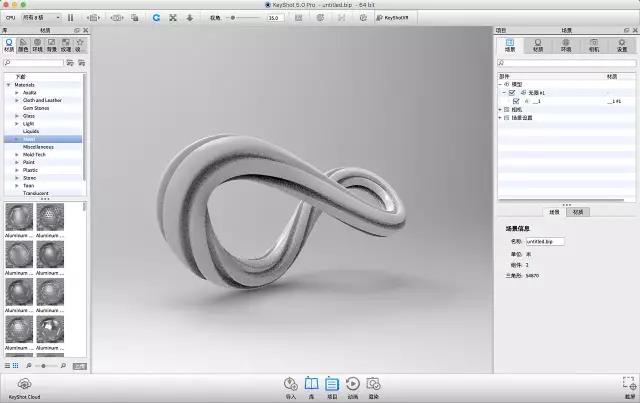
Task: Expand the Light folder
Action: click(x=17, y=124)
